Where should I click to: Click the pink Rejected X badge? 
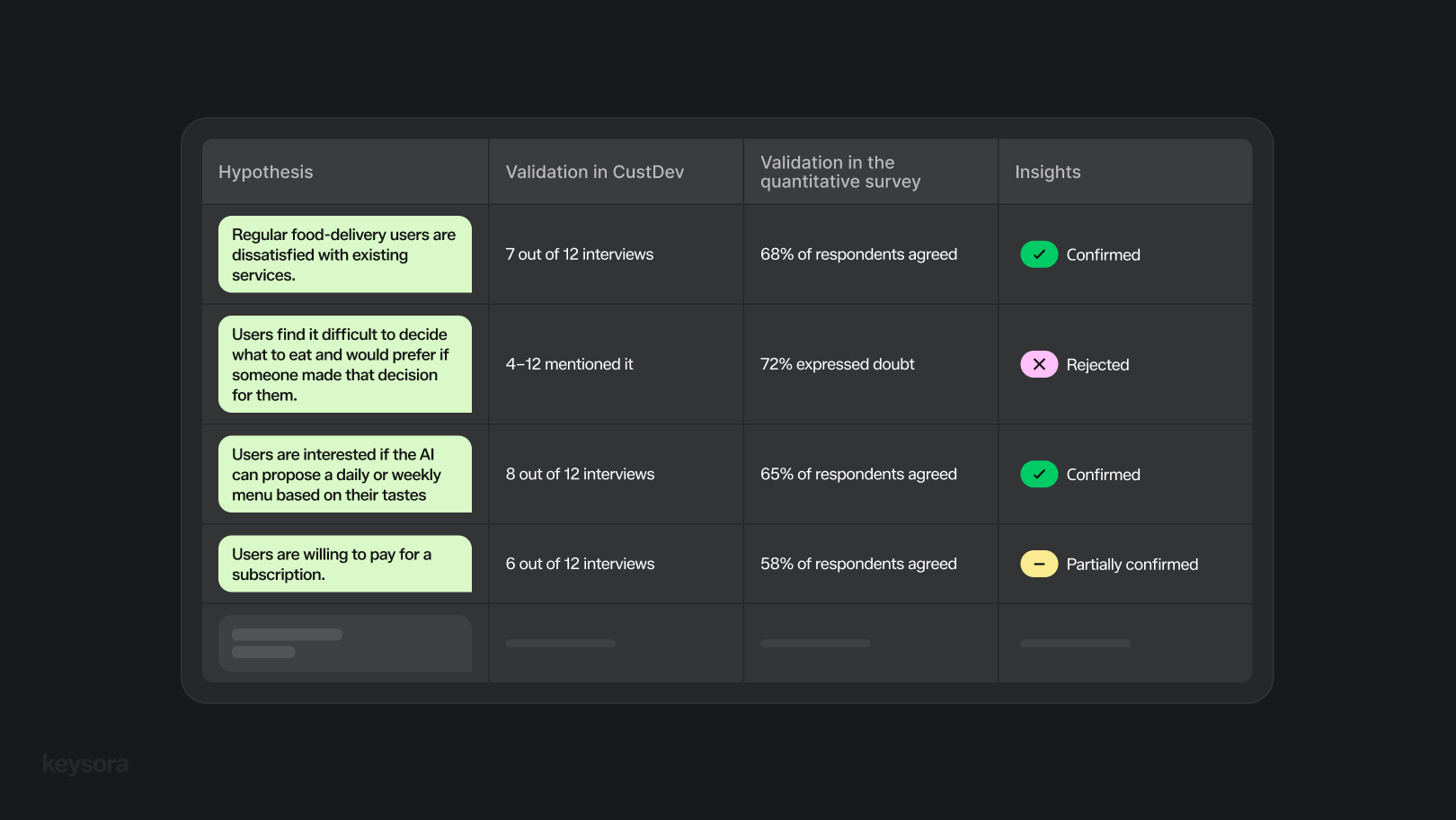(1038, 364)
